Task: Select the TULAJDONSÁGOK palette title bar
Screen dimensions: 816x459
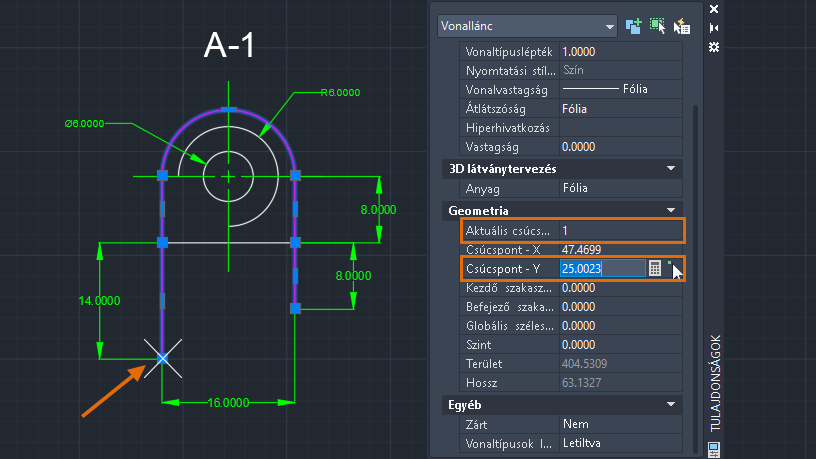Action: [715, 383]
